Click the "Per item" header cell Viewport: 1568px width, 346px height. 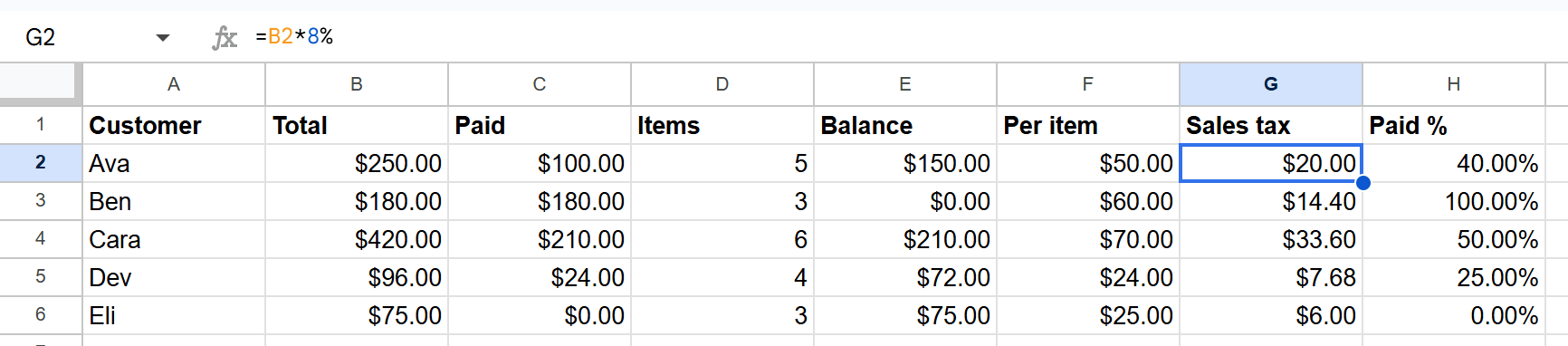coord(1088,125)
